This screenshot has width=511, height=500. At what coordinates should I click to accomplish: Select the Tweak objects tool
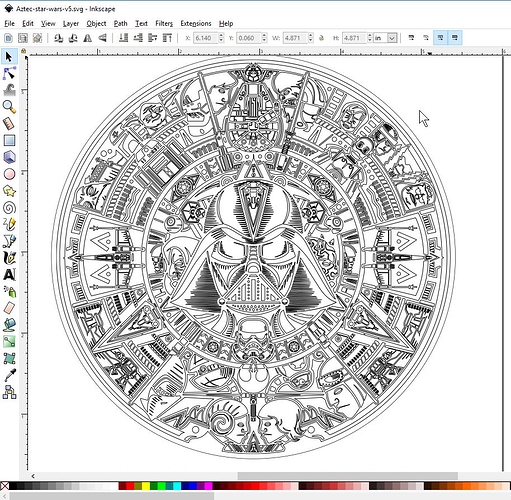click(9, 90)
